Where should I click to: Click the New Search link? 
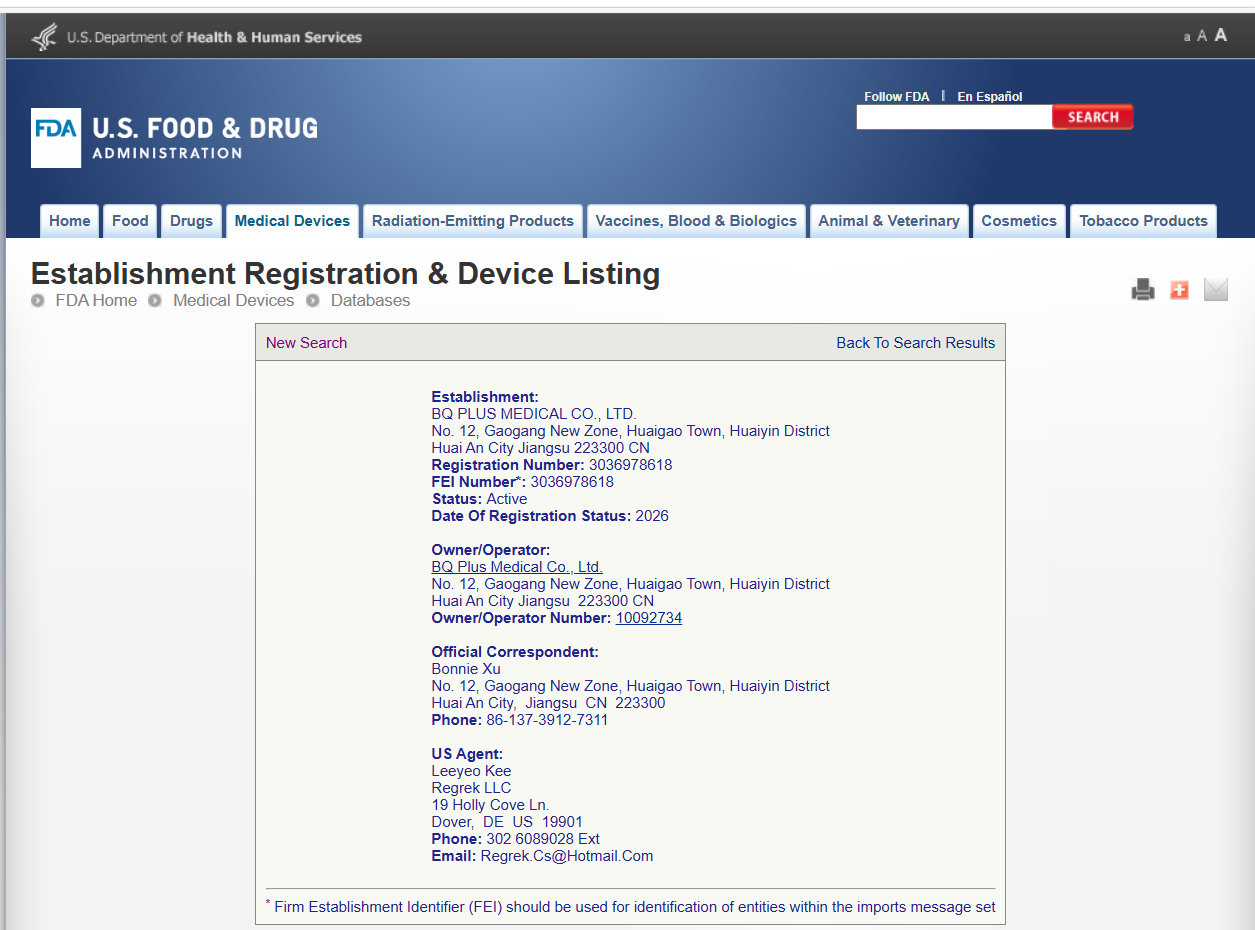point(306,343)
